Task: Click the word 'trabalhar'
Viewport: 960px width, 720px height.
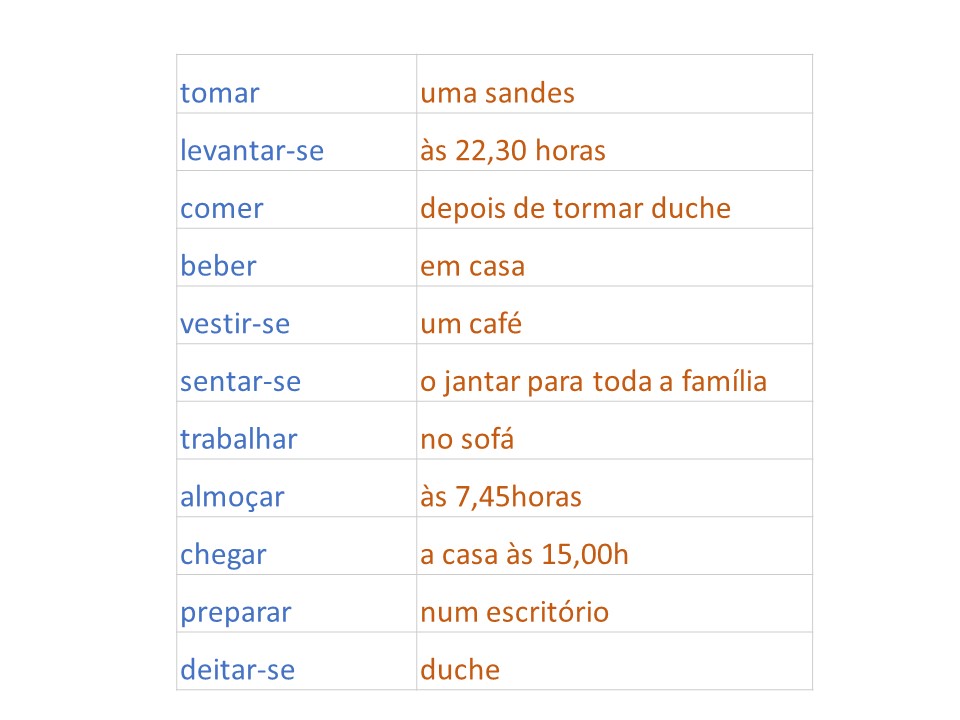Action: coord(239,439)
